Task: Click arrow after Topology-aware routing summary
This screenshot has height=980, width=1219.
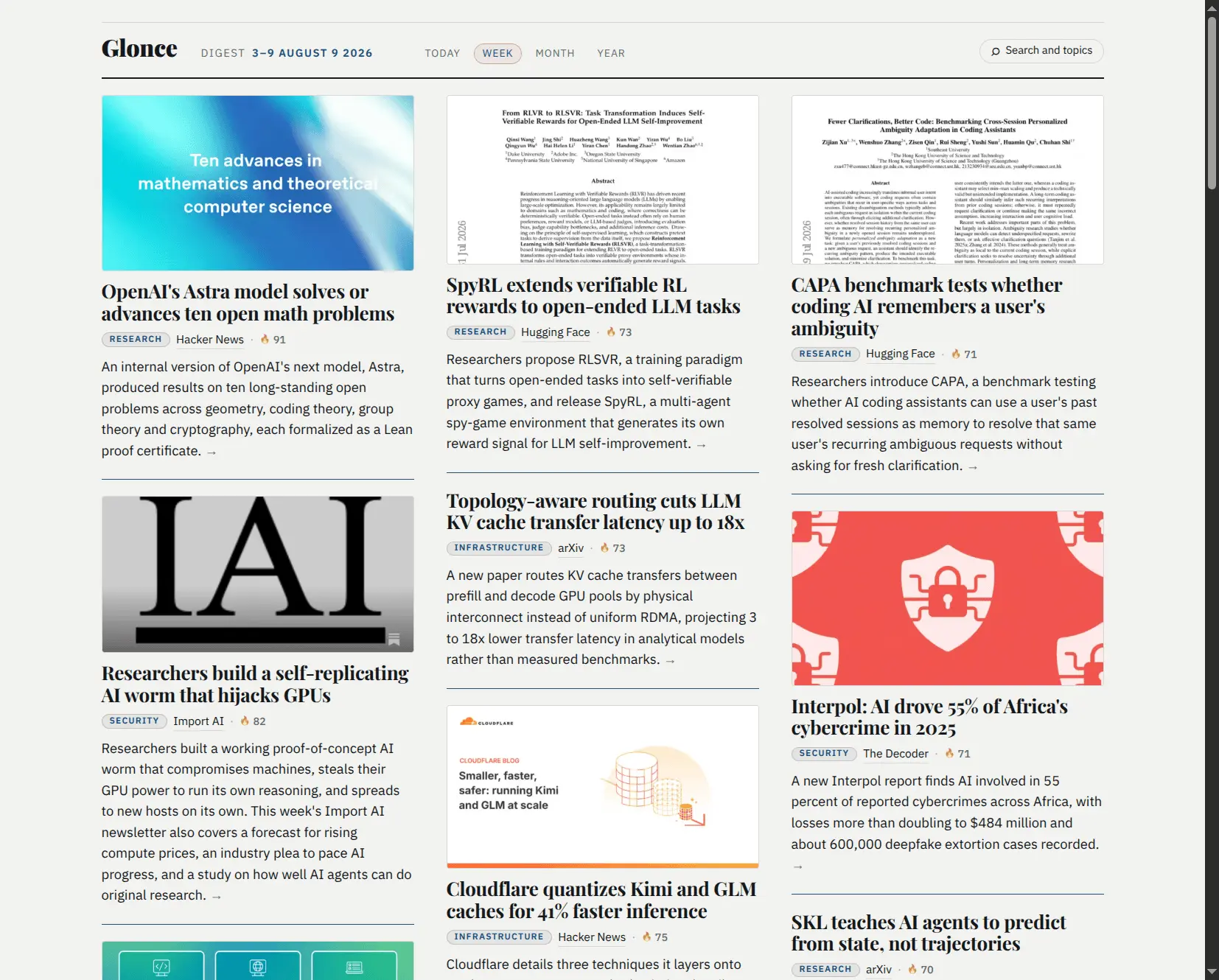Action: point(670,661)
